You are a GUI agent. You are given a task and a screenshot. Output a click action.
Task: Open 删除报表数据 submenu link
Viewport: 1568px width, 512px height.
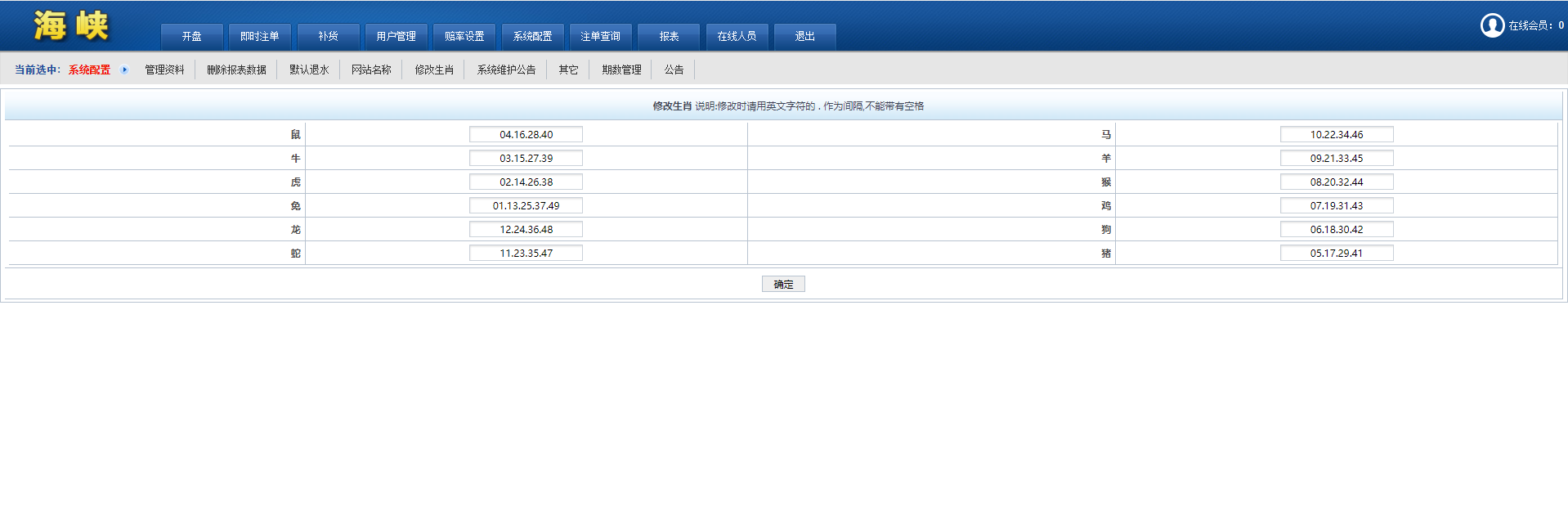click(236, 70)
